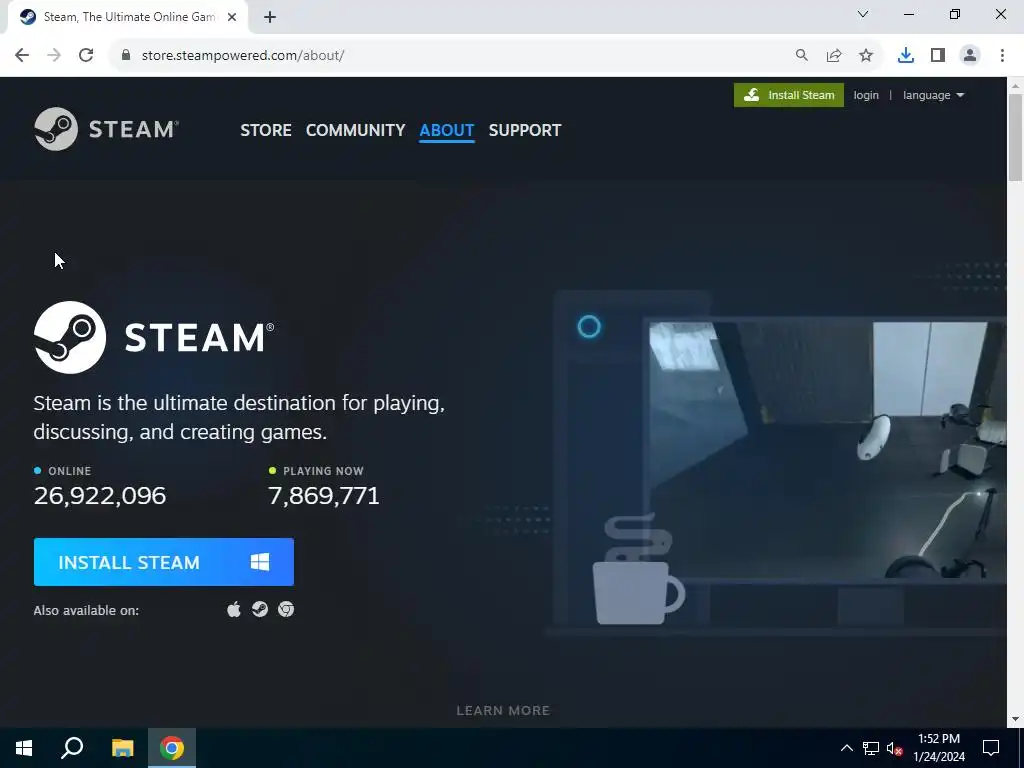Viewport: 1024px width, 768px height.
Task: Choose the Chromebook download icon
Action: pos(286,609)
